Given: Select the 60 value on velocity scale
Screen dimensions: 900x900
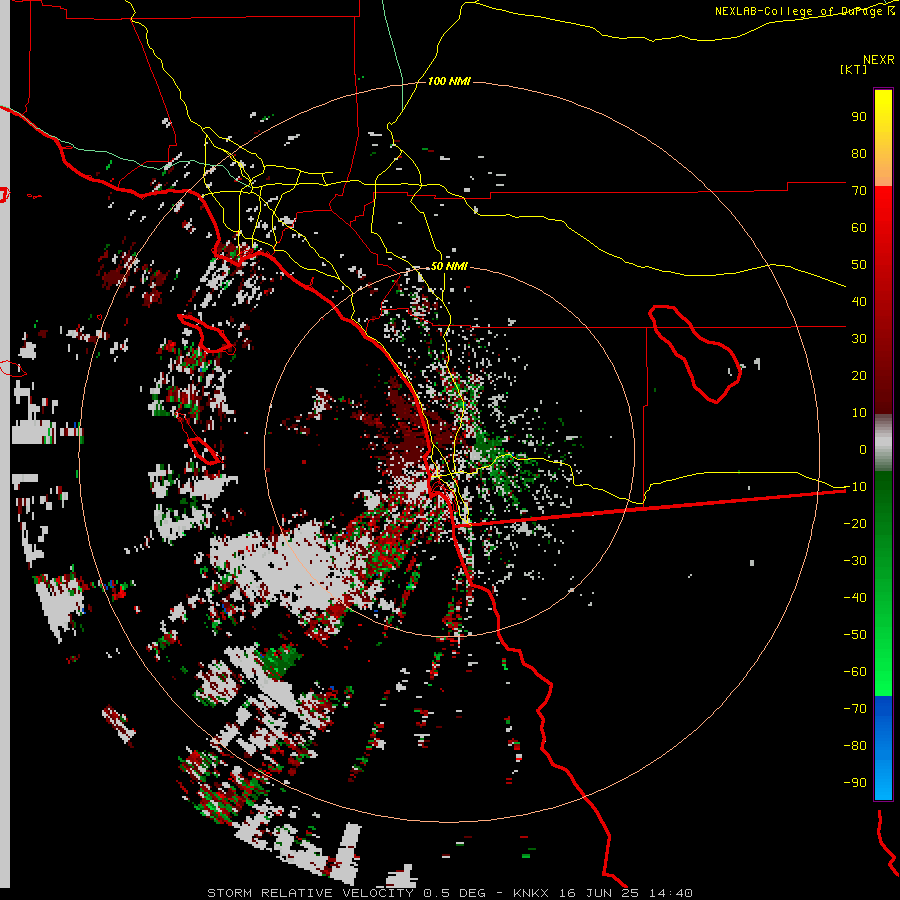Looking at the screenshot, I should point(859,227).
